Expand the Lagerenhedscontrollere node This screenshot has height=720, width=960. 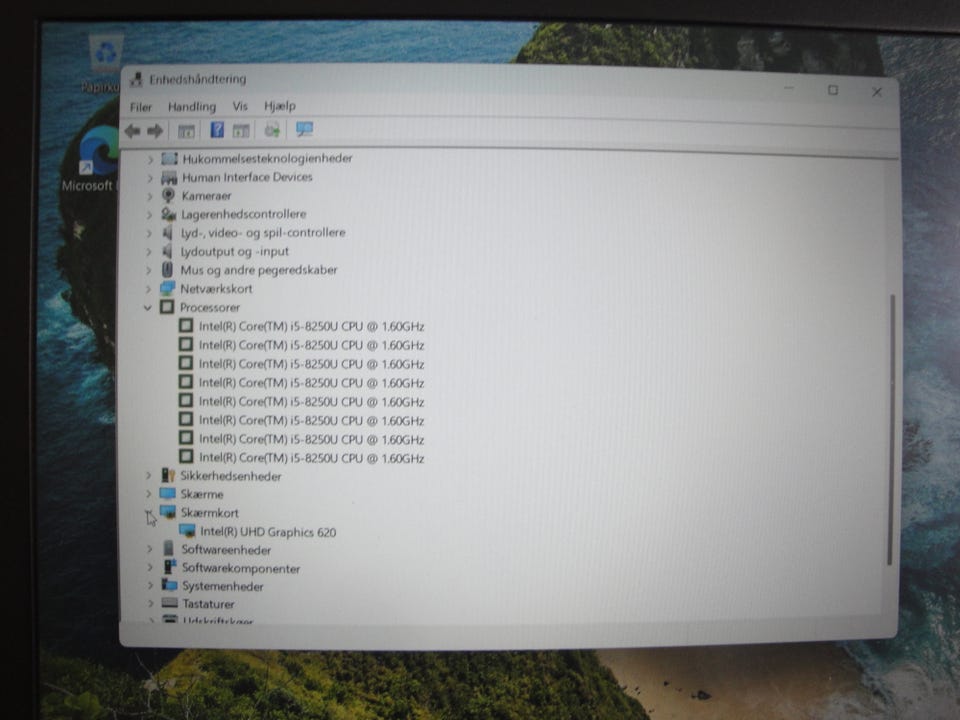(149, 215)
